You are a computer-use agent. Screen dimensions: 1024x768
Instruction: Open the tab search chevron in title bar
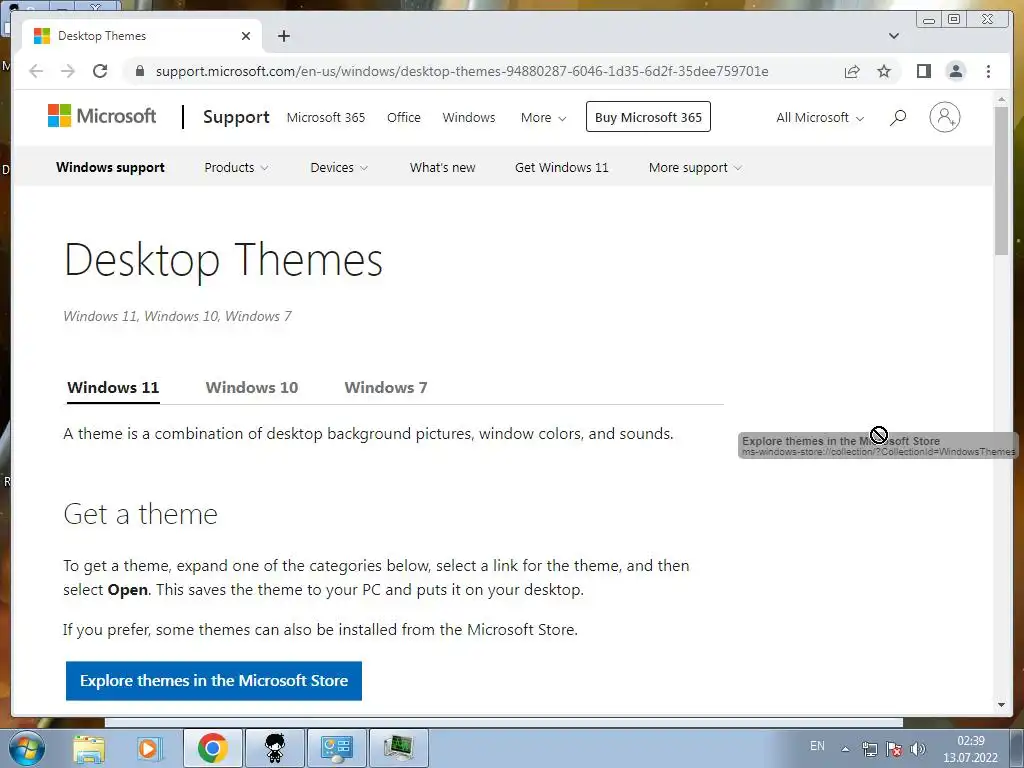click(894, 36)
